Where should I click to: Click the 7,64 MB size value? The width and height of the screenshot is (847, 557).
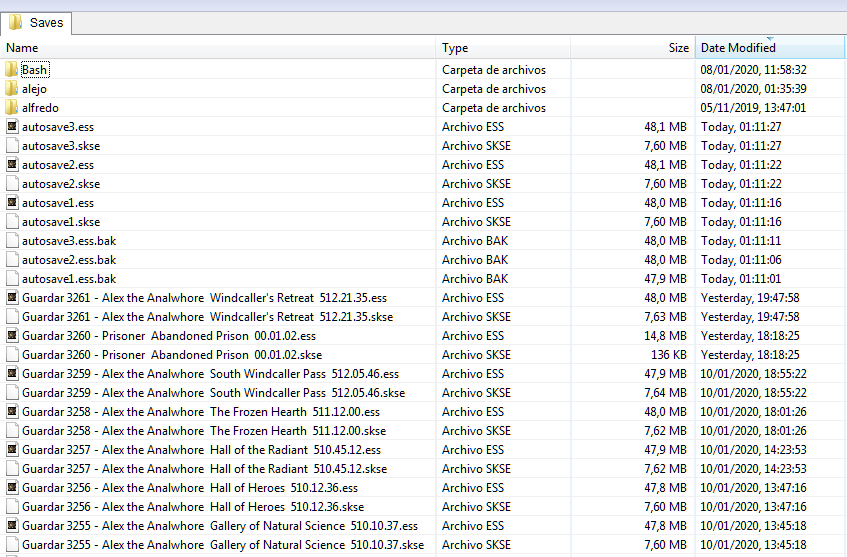[x=666, y=393]
